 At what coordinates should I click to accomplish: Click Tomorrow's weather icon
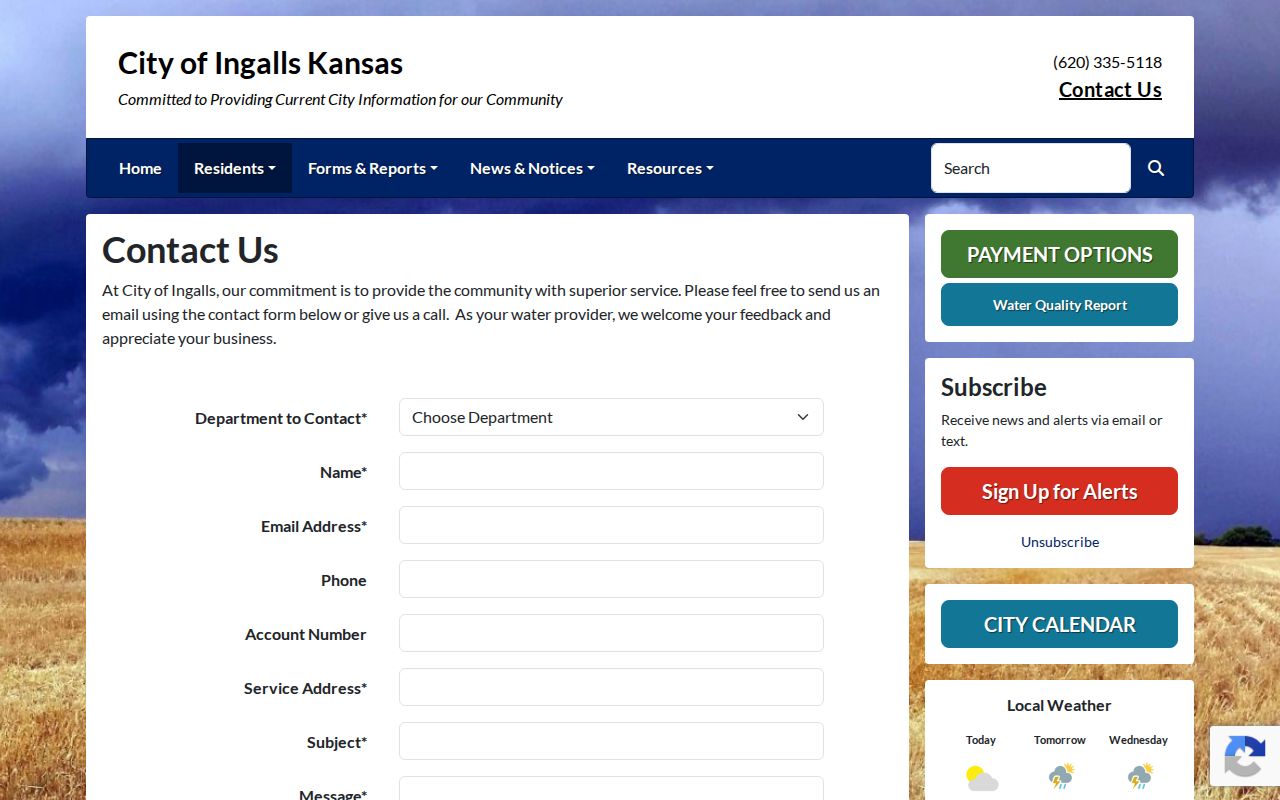(x=1060, y=777)
